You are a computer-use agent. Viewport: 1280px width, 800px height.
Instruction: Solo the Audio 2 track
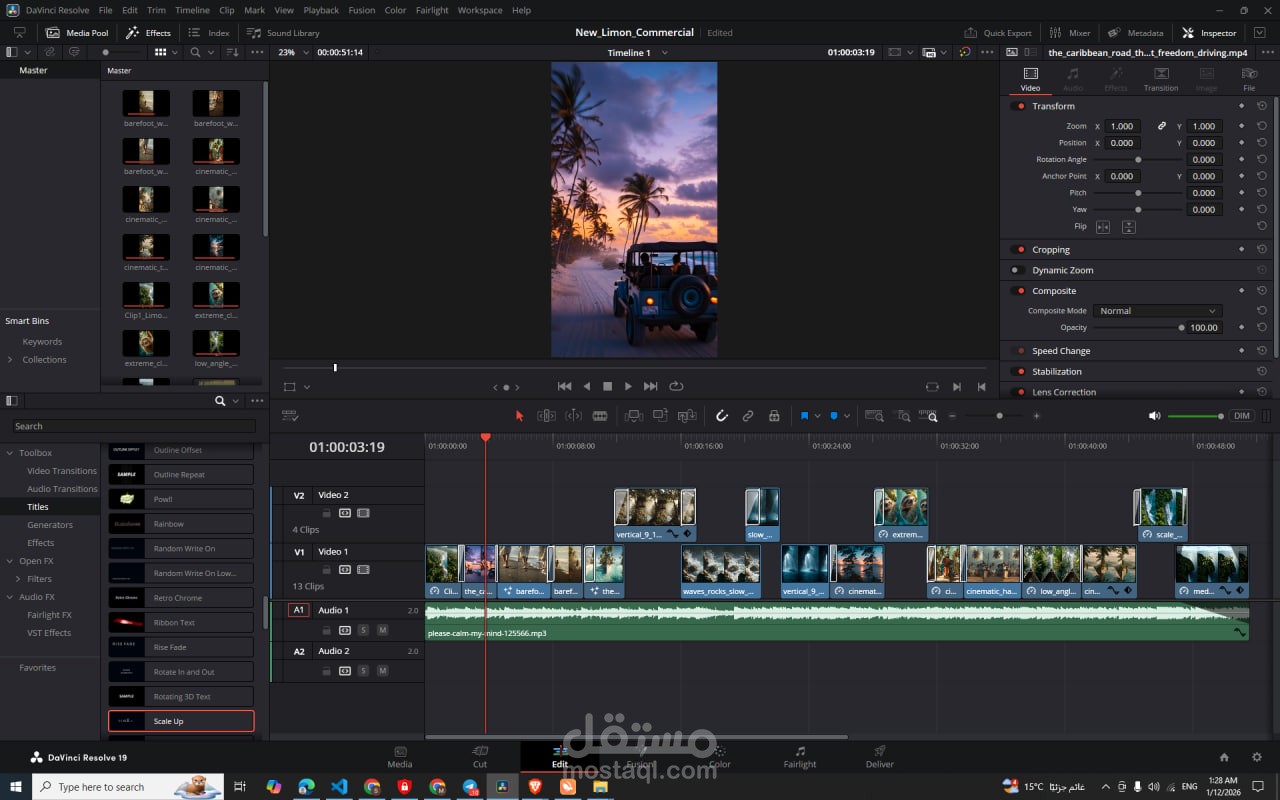(x=363, y=671)
